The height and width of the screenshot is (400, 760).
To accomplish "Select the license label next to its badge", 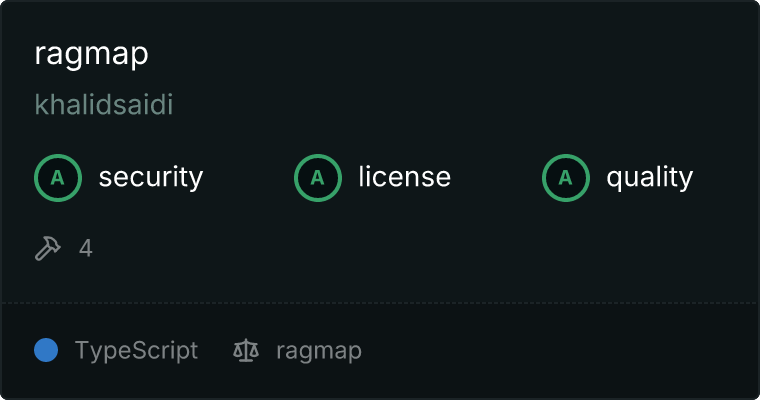I will pyautogui.click(x=405, y=176).
